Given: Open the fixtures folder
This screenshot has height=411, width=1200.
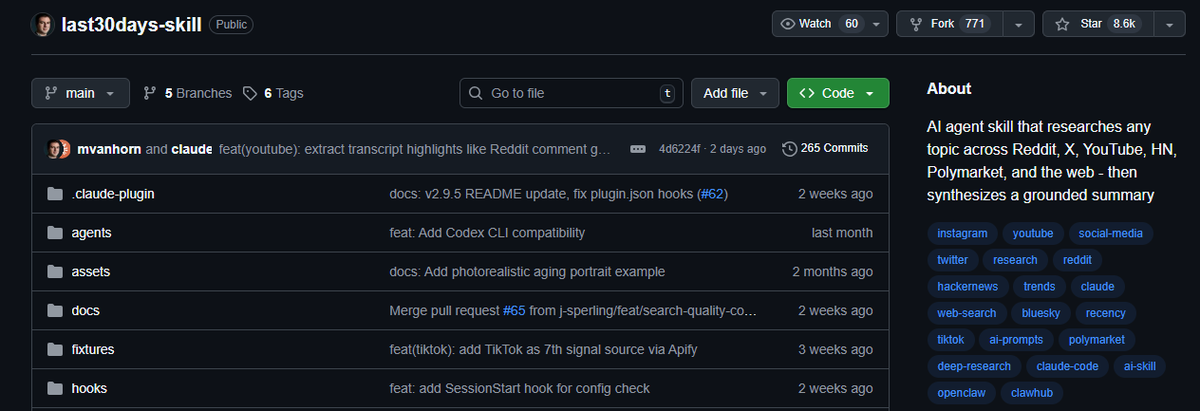Looking at the screenshot, I should coord(93,350).
